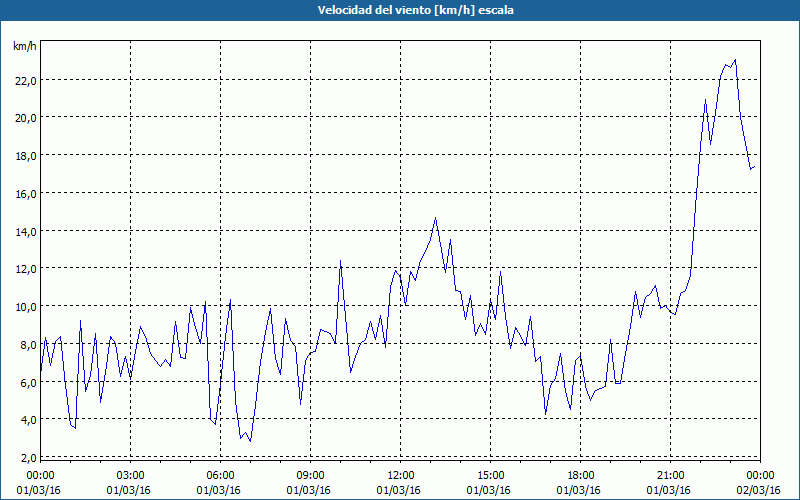Select the '20,0' y-axis value
800x500 pixels.
click(28, 118)
